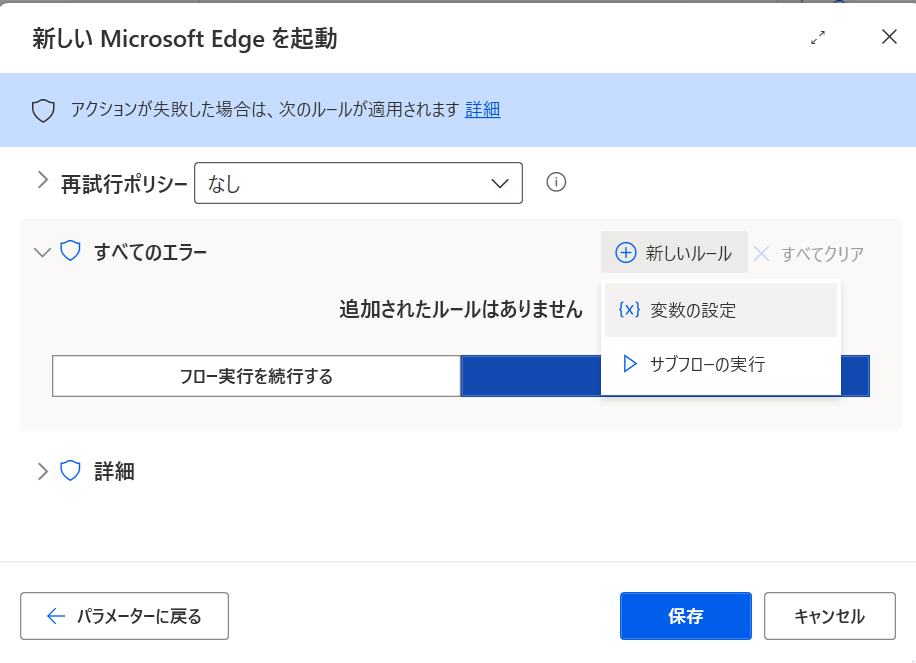Click the 保存 button
Image resolution: width=916 pixels, height=663 pixels.
[x=686, y=616]
